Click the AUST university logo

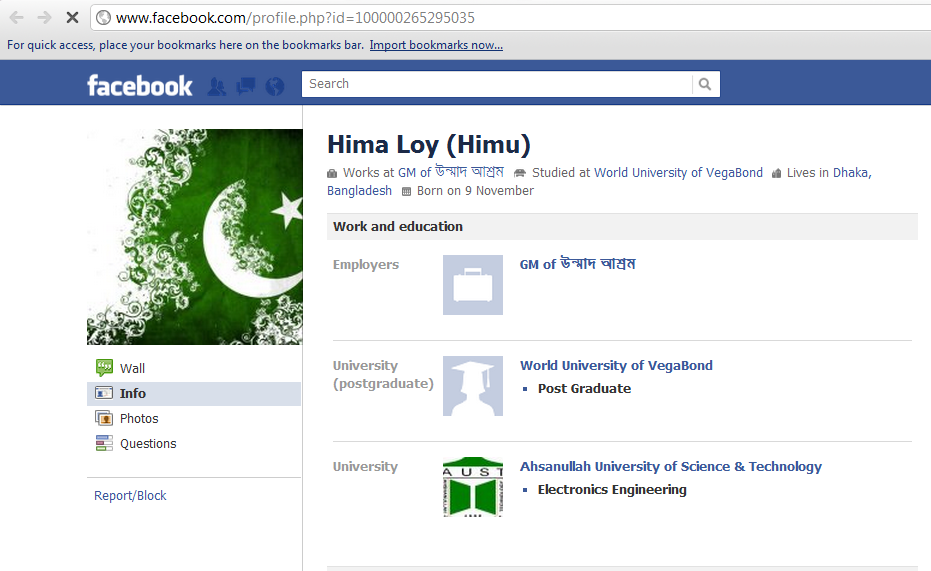[473, 487]
